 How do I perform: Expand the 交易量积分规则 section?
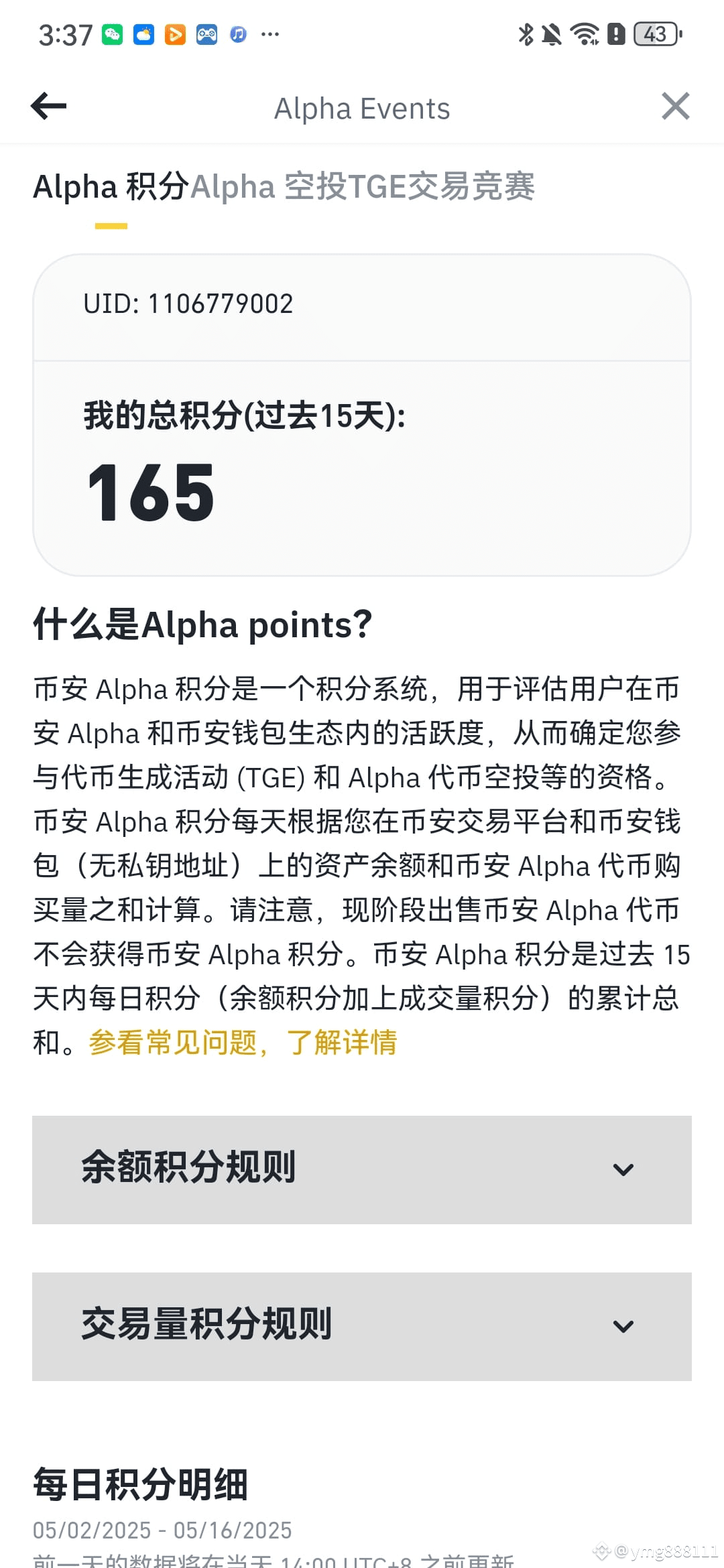[x=362, y=1327]
